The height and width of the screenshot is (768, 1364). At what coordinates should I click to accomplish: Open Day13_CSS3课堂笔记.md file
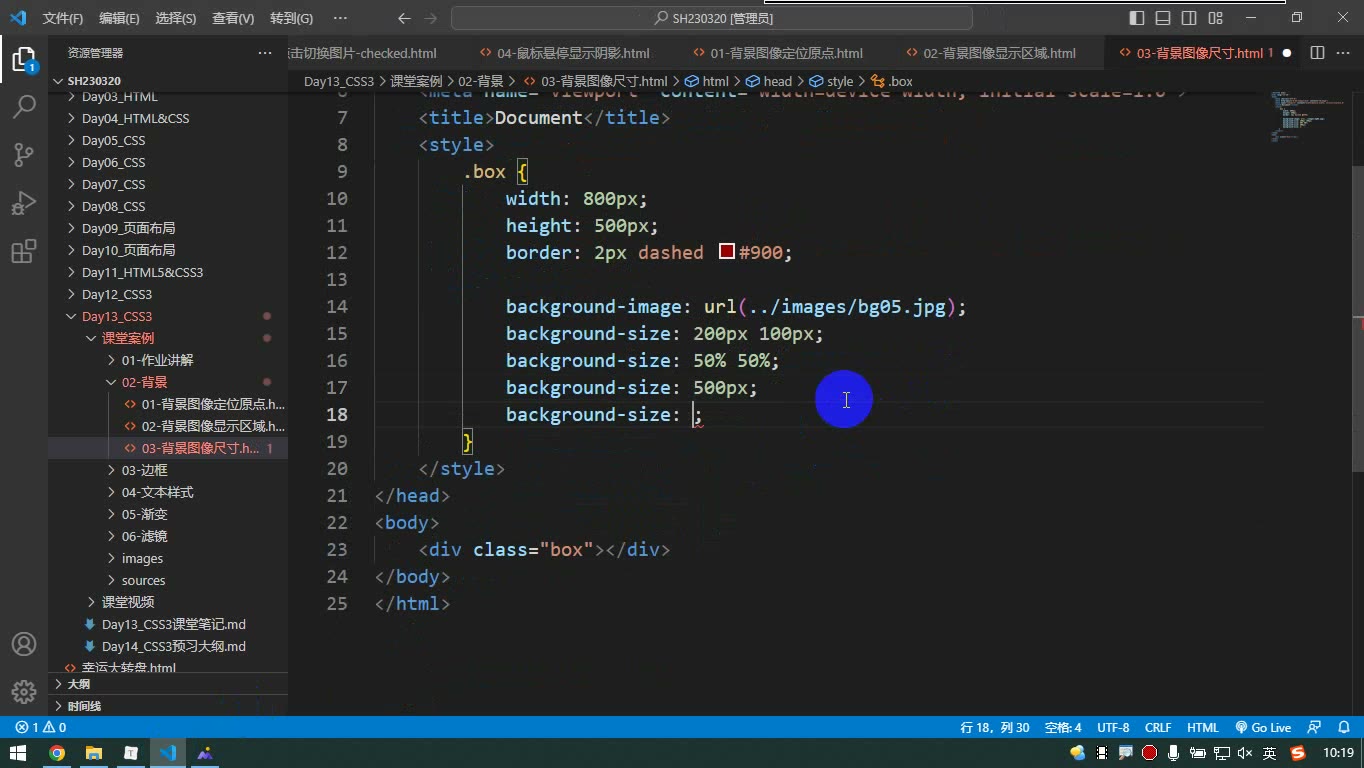pyautogui.click(x=174, y=624)
